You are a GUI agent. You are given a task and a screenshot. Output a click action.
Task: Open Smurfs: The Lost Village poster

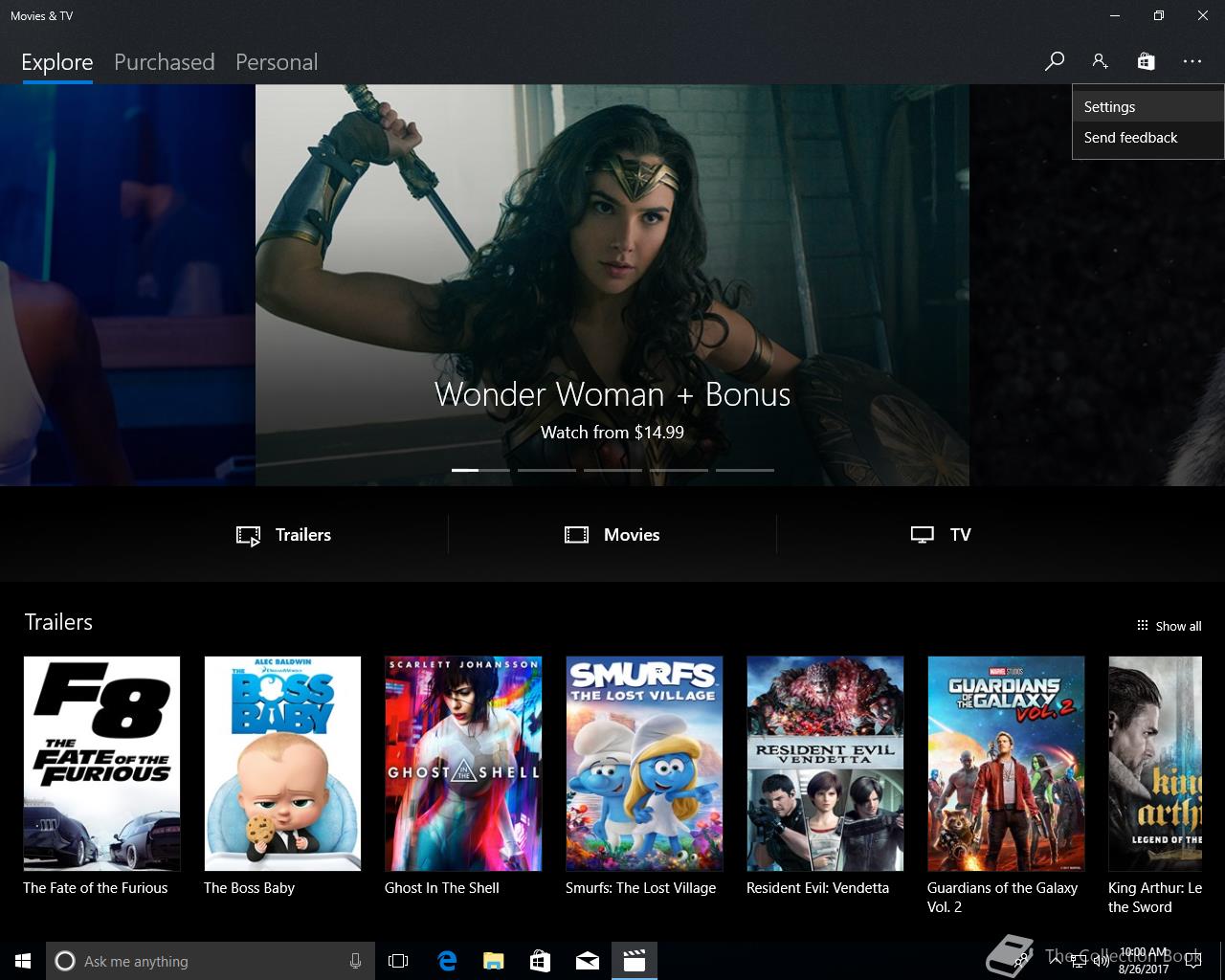pyautogui.click(x=644, y=764)
